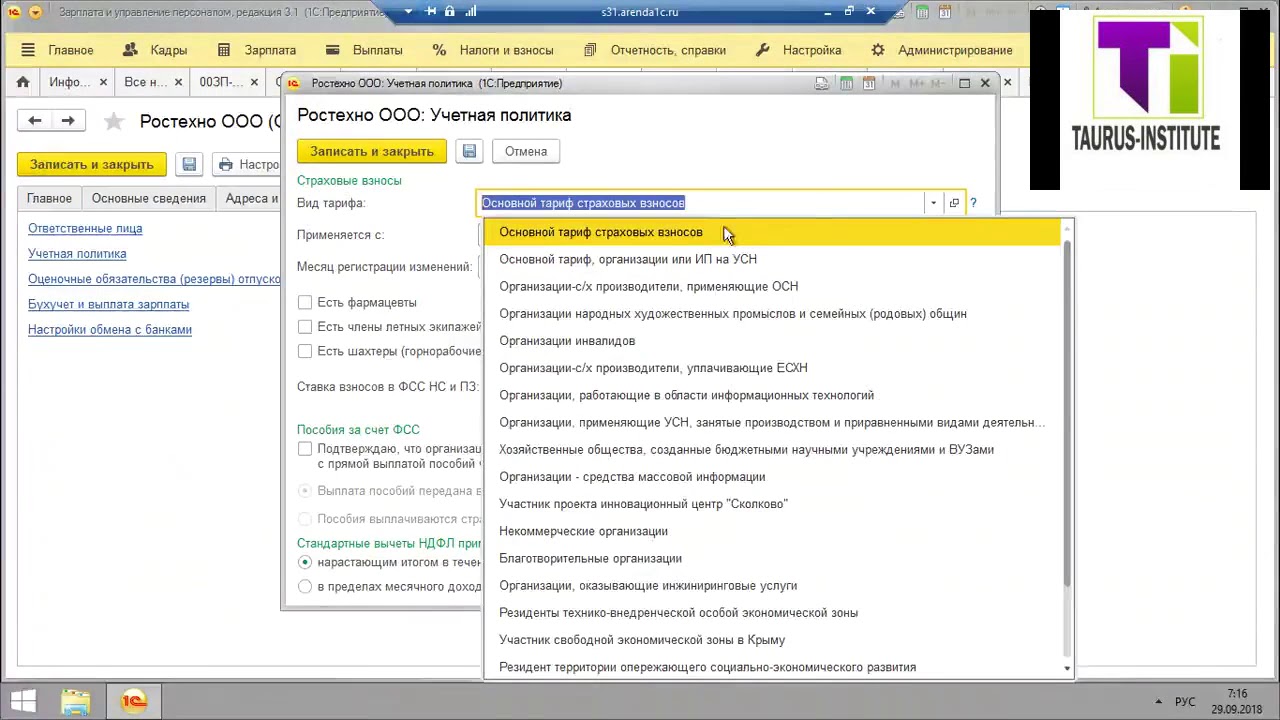Click the Отмена button
The width and height of the screenshot is (1280, 720).
click(x=526, y=151)
